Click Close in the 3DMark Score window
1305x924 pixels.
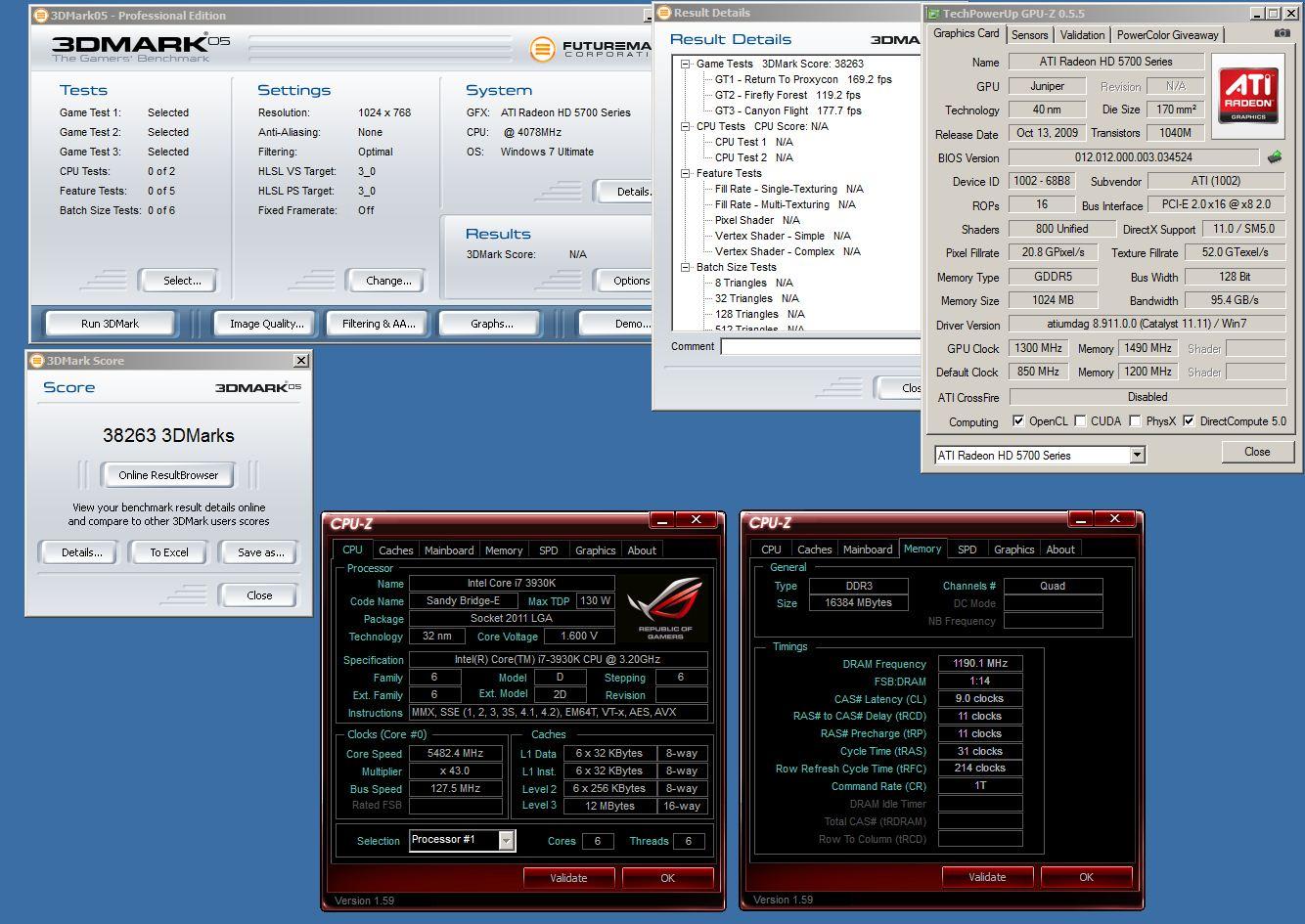259,595
